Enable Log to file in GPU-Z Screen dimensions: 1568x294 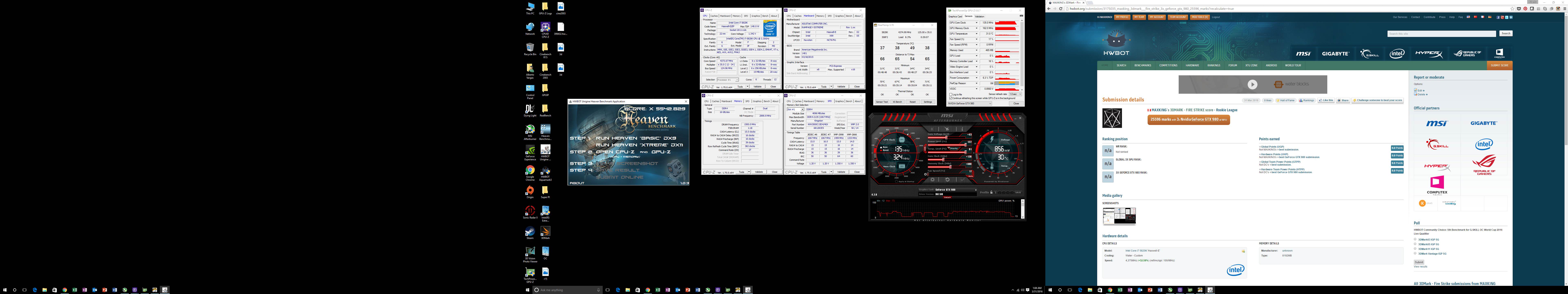[x=951, y=94]
